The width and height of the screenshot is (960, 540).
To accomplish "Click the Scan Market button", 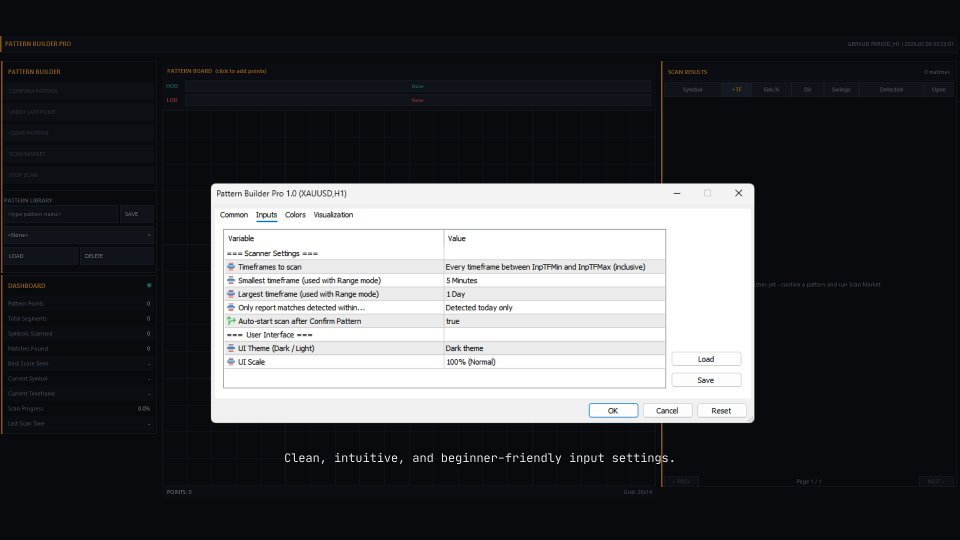I will coord(79,154).
